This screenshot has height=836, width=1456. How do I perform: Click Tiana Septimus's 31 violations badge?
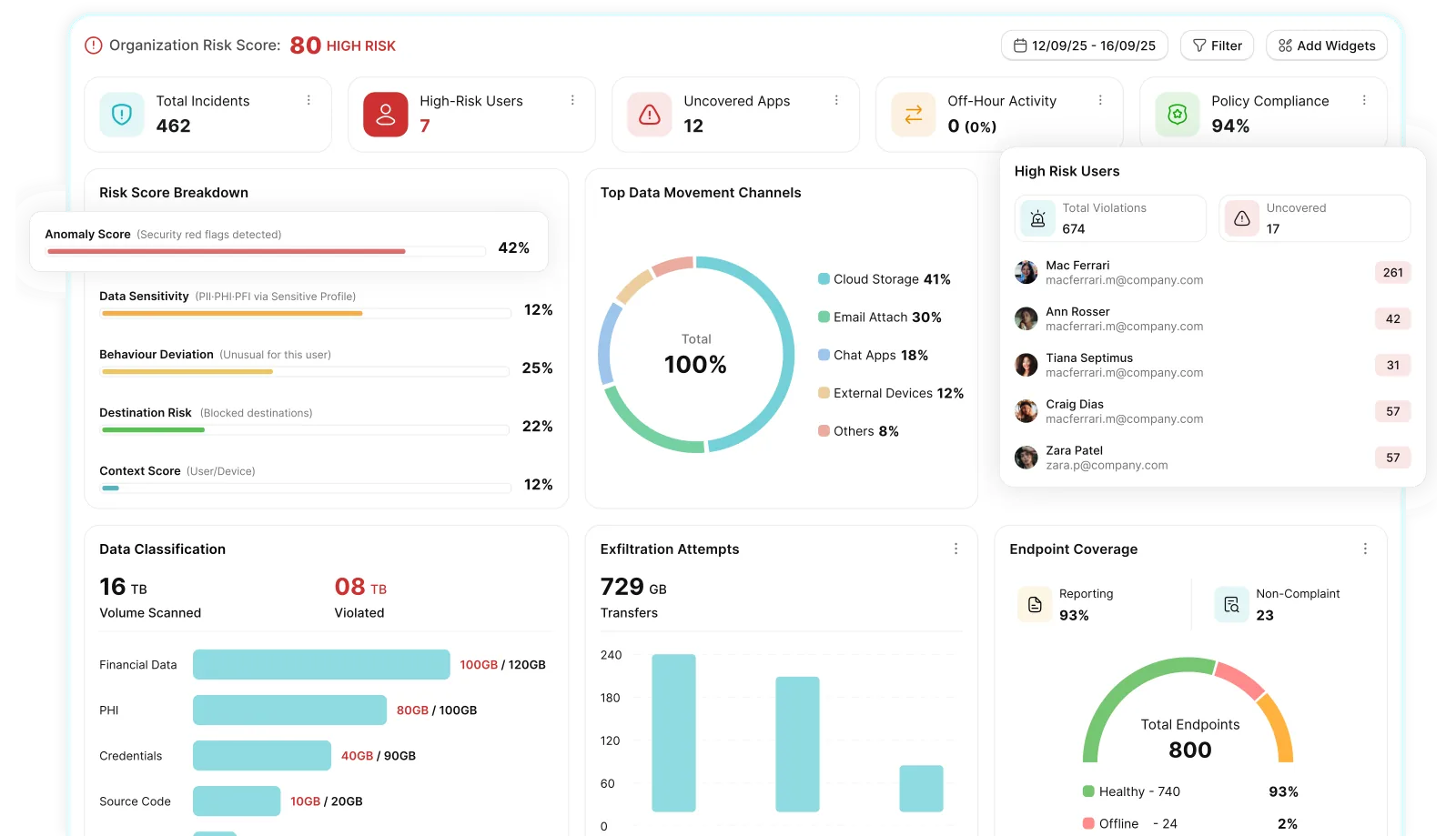pyautogui.click(x=1393, y=365)
